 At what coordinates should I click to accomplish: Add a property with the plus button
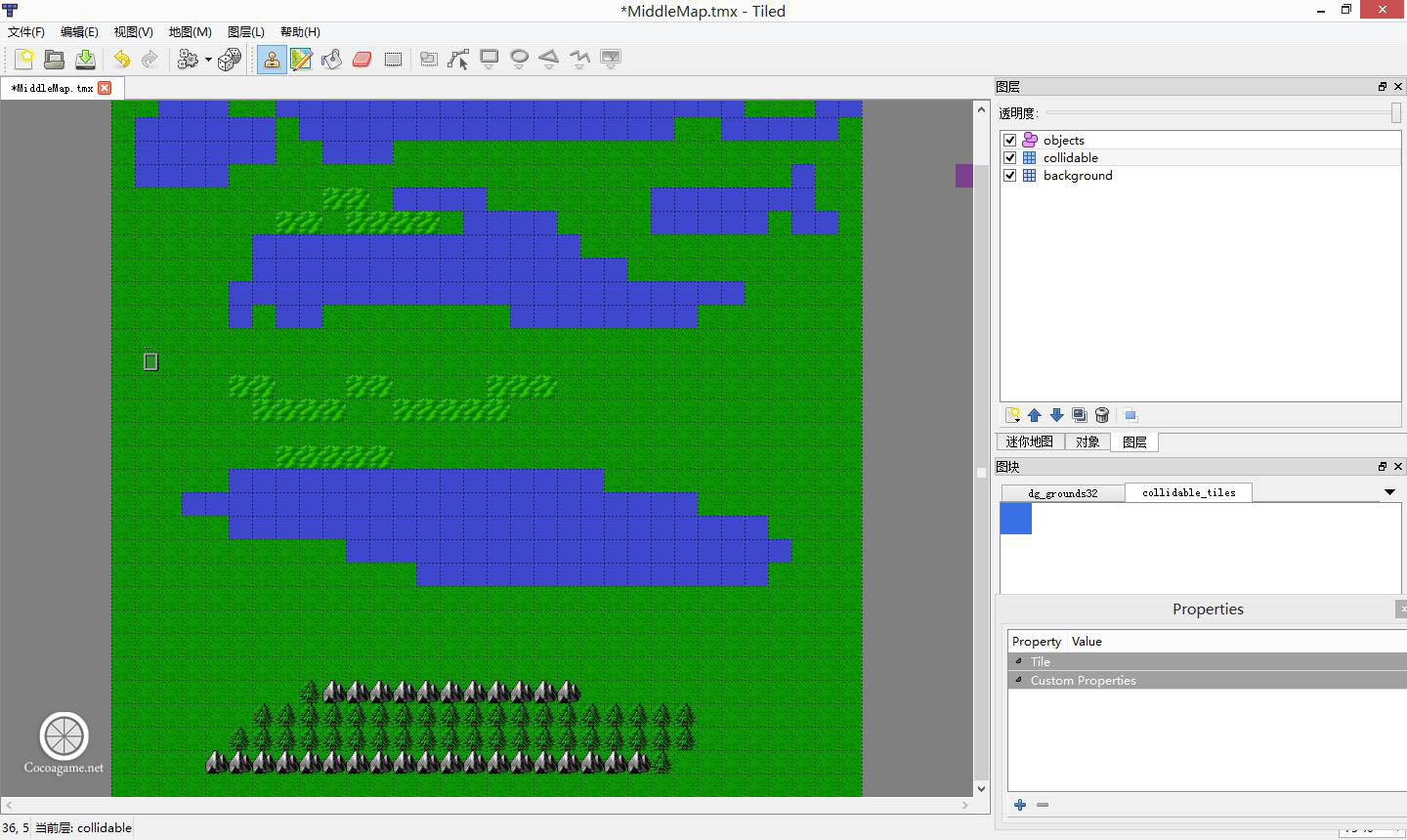pyautogui.click(x=1020, y=805)
